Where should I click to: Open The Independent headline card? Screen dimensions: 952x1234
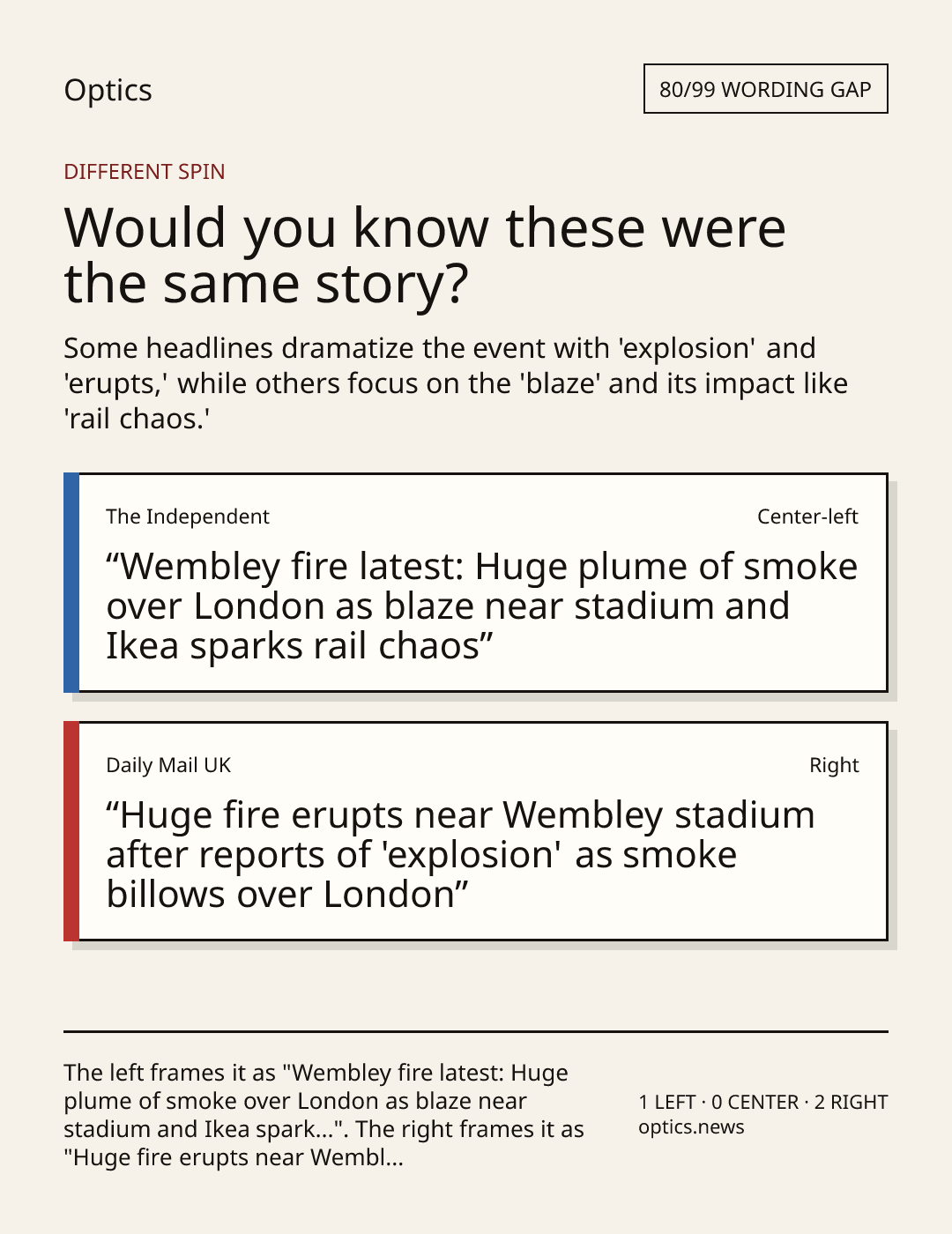pyautogui.click(x=476, y=583)
